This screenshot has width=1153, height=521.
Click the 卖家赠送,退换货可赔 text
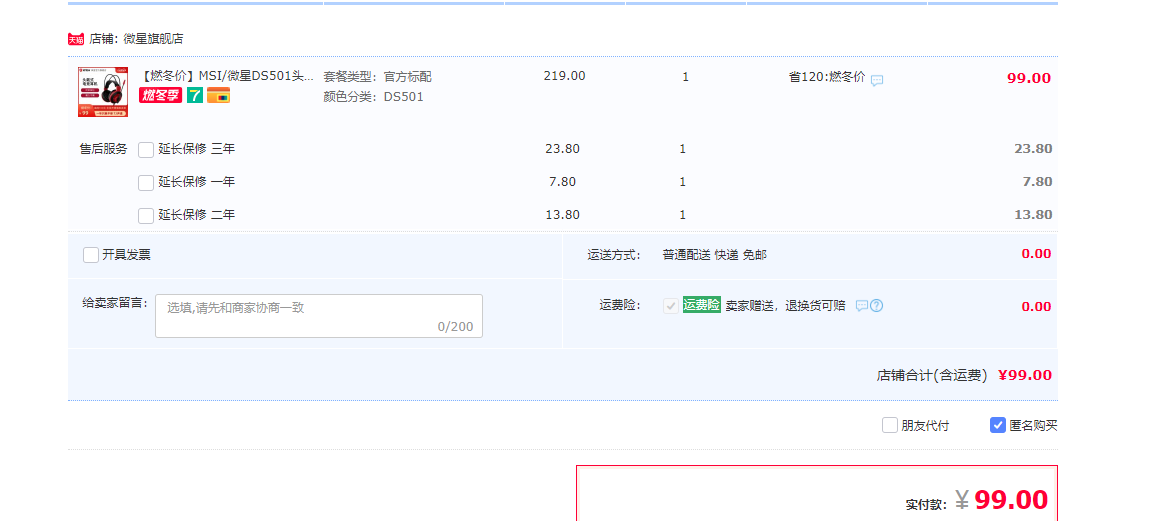(x=786, y=306)
